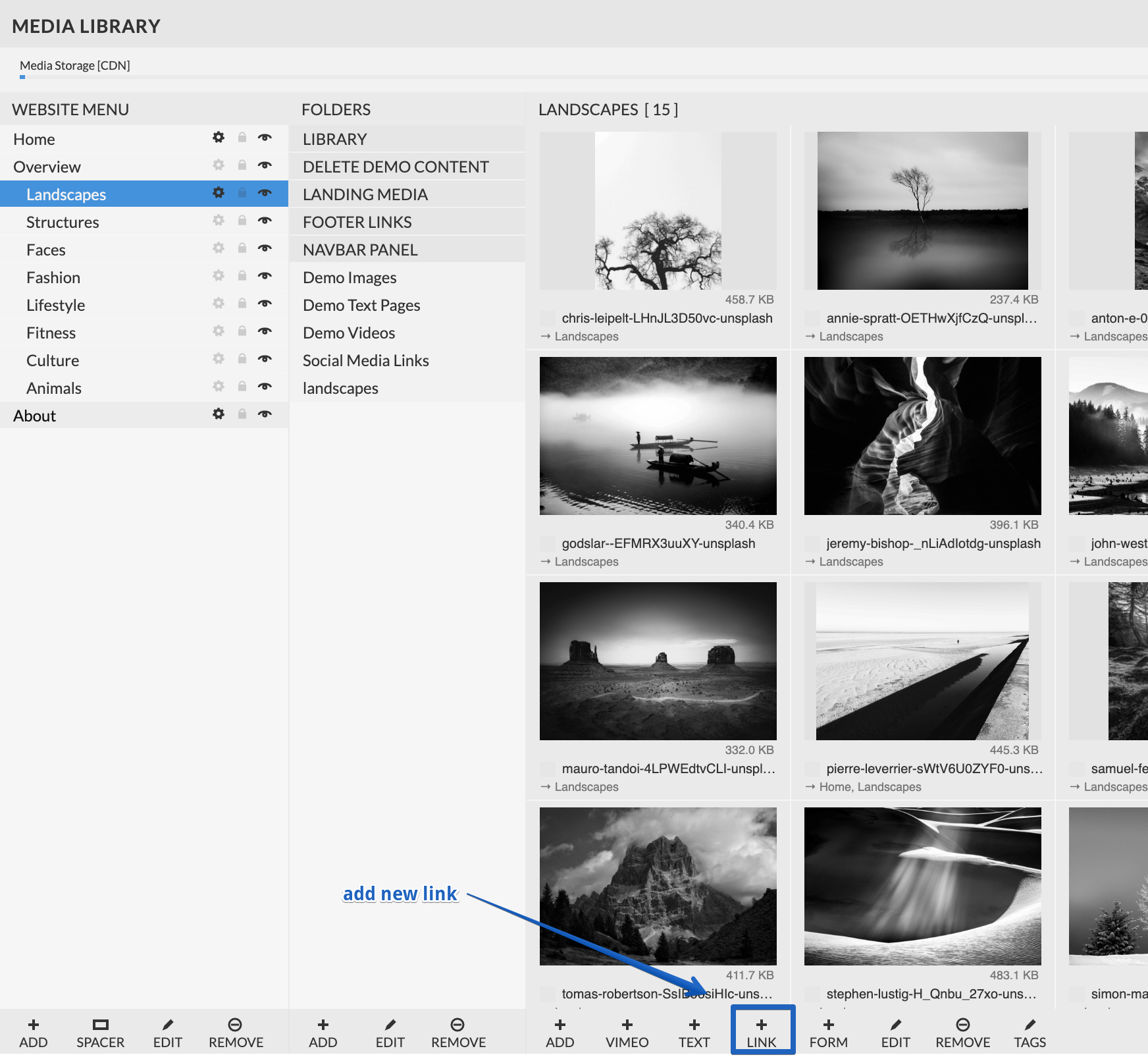Click the lock icon for Faces
This screenshot has width=1148, height=1057.
coord(242,248)
